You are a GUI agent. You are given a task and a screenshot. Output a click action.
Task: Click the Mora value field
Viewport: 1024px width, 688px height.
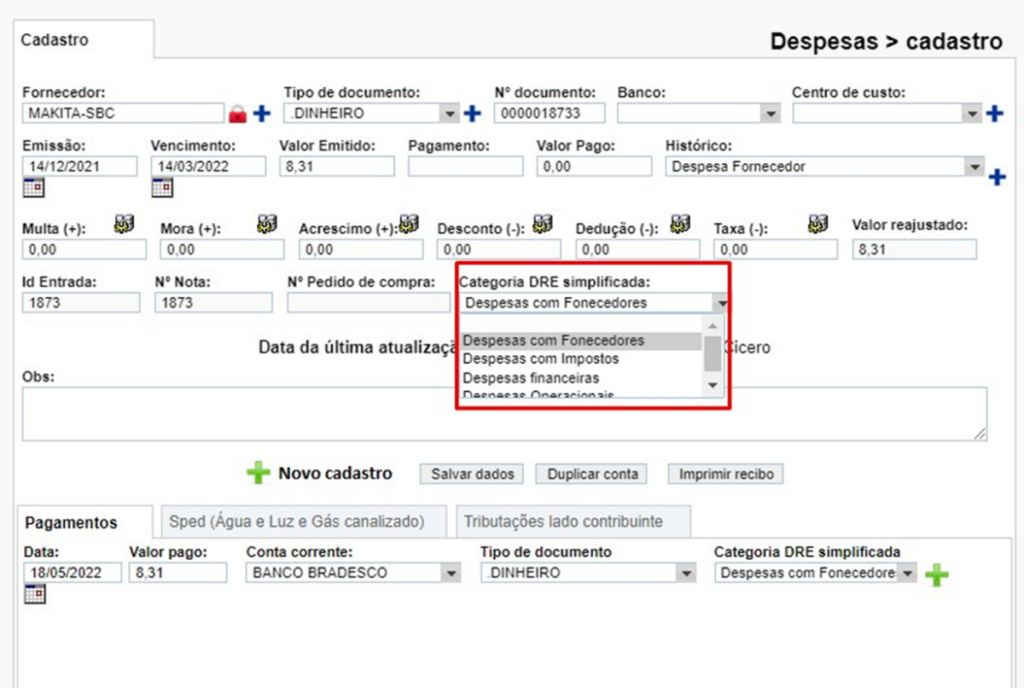pyautogui.click(x=222, y=250)
